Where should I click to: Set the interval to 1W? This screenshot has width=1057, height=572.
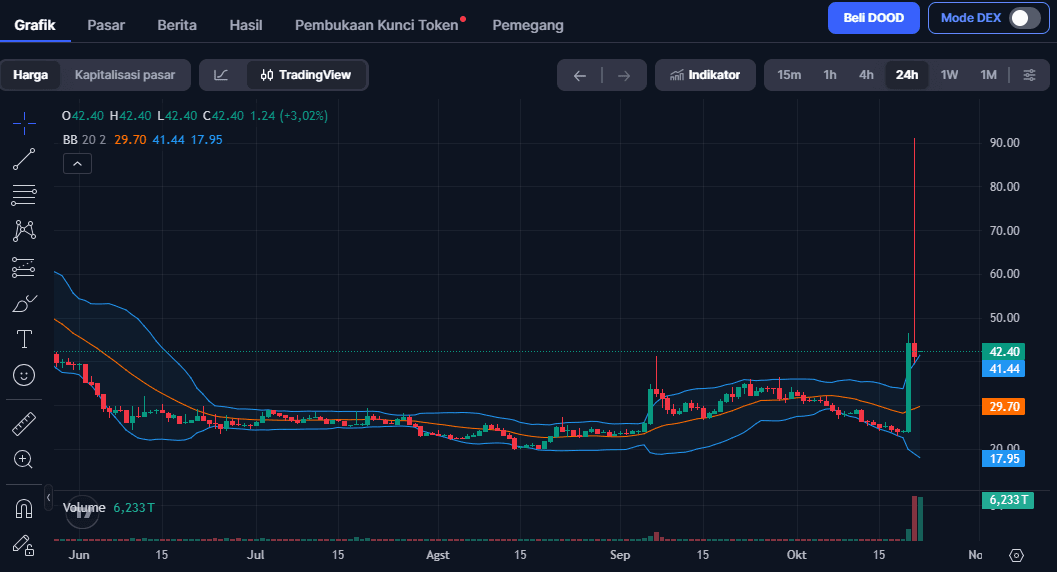(x=949, y=75)
